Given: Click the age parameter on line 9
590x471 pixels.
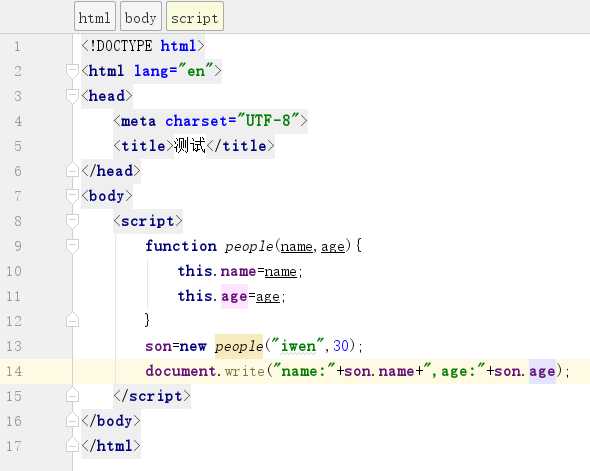Looking at the screenshot, I should 333,247.
